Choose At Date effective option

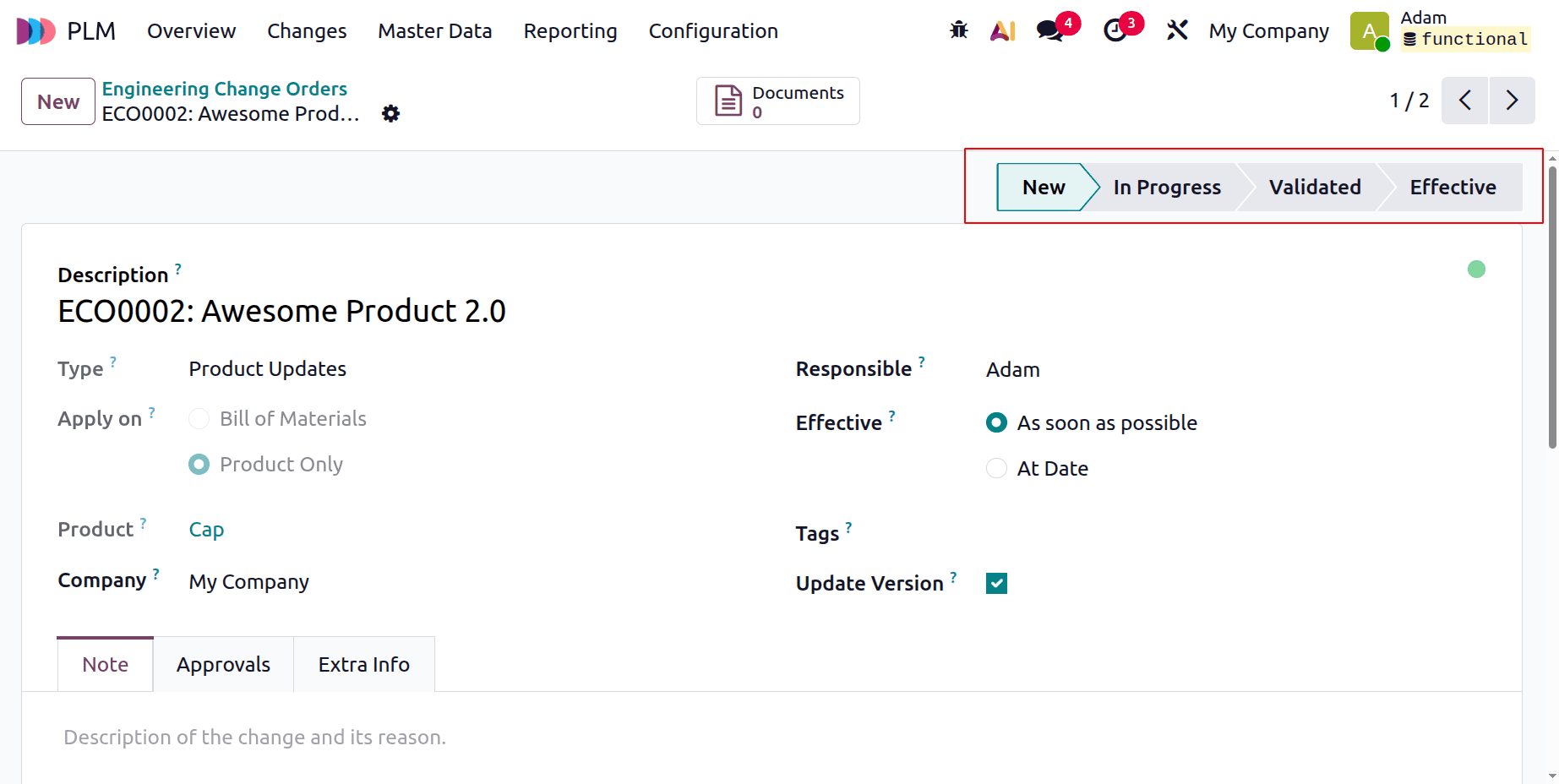996,468
